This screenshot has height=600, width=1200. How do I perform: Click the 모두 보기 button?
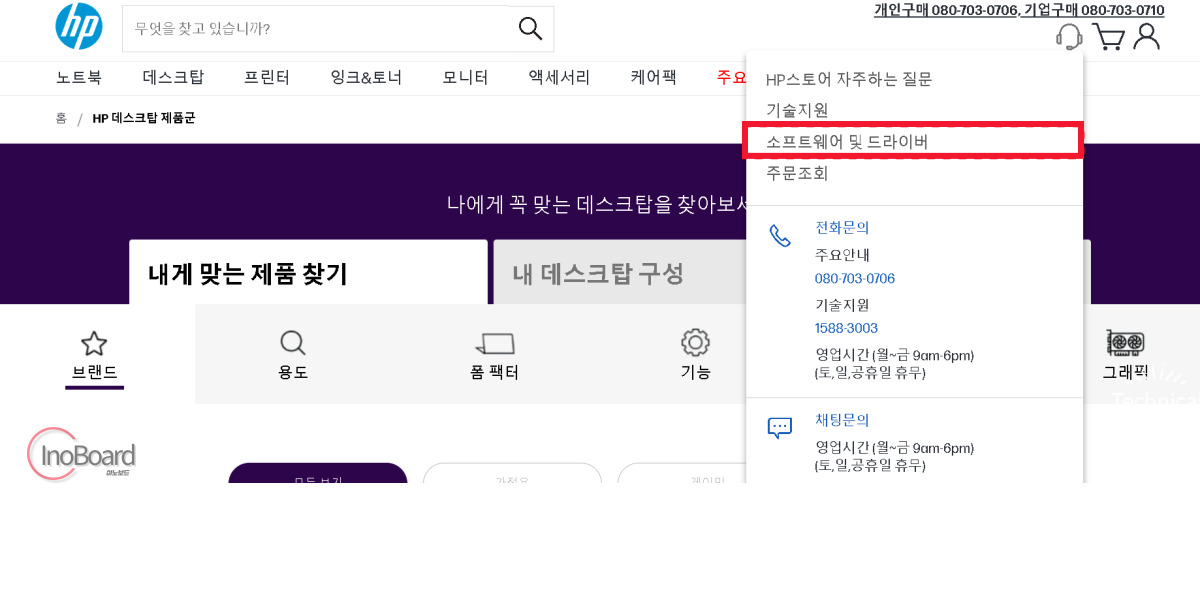tap(318, 474)
